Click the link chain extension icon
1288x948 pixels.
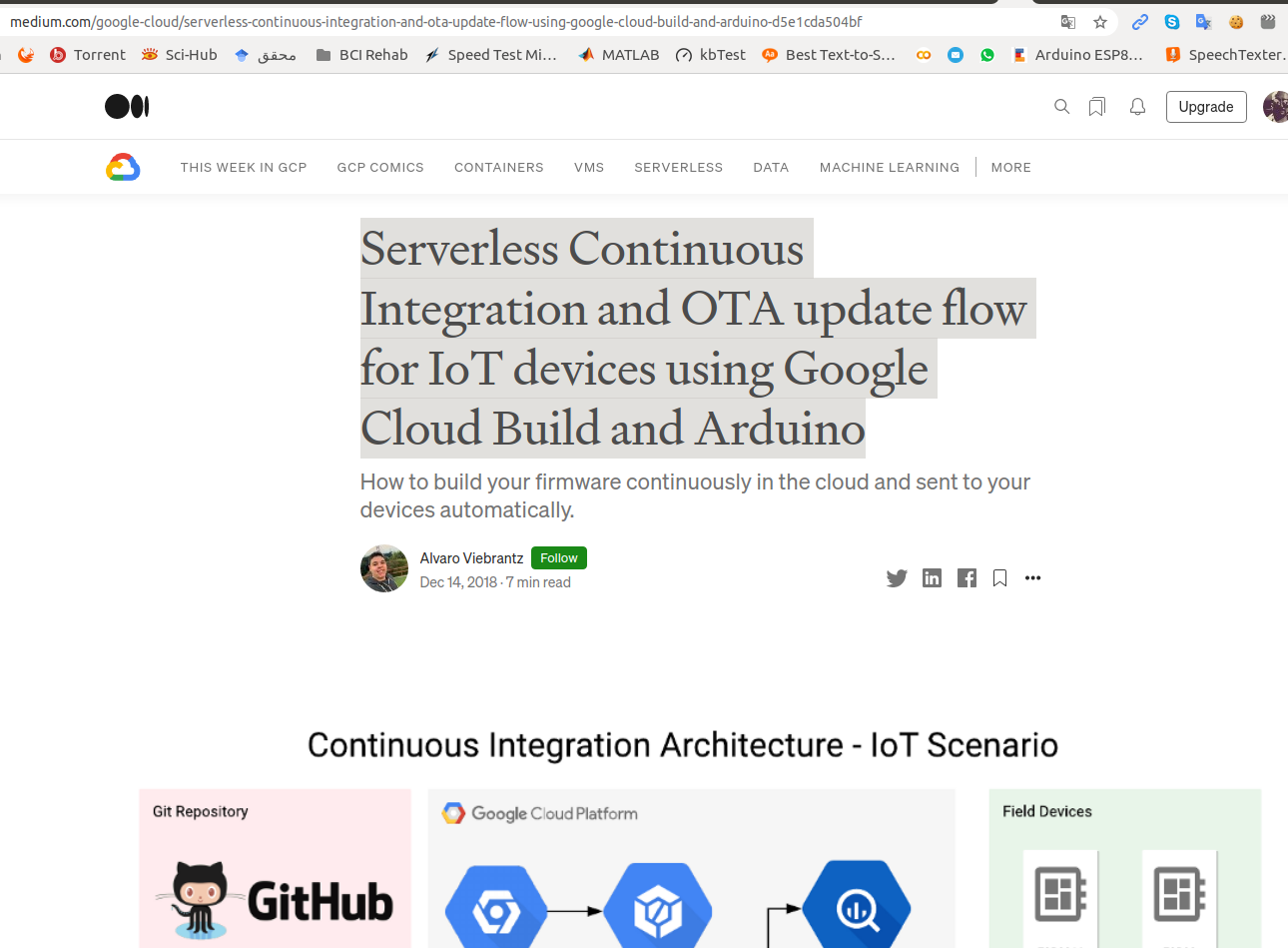(1139, 22)
